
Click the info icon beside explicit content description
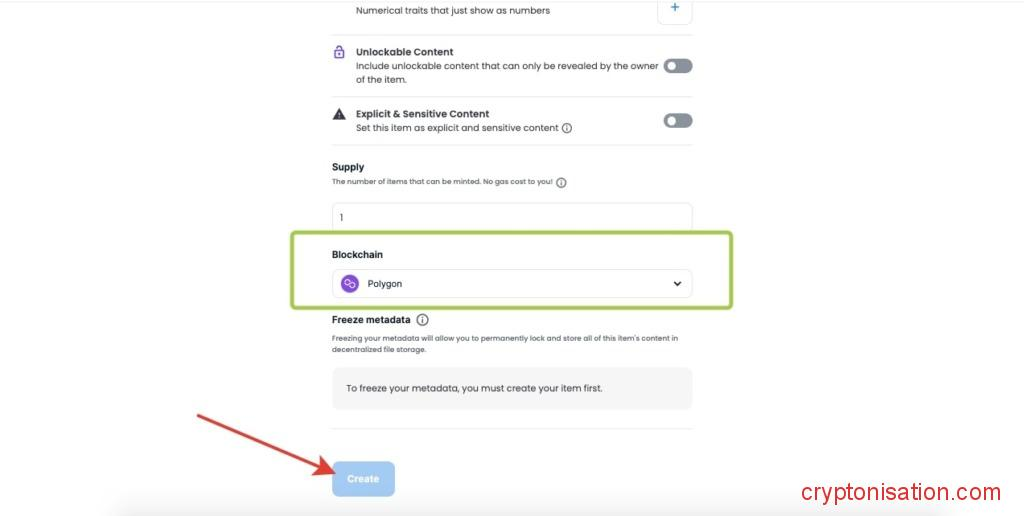(x=567, y=128)
